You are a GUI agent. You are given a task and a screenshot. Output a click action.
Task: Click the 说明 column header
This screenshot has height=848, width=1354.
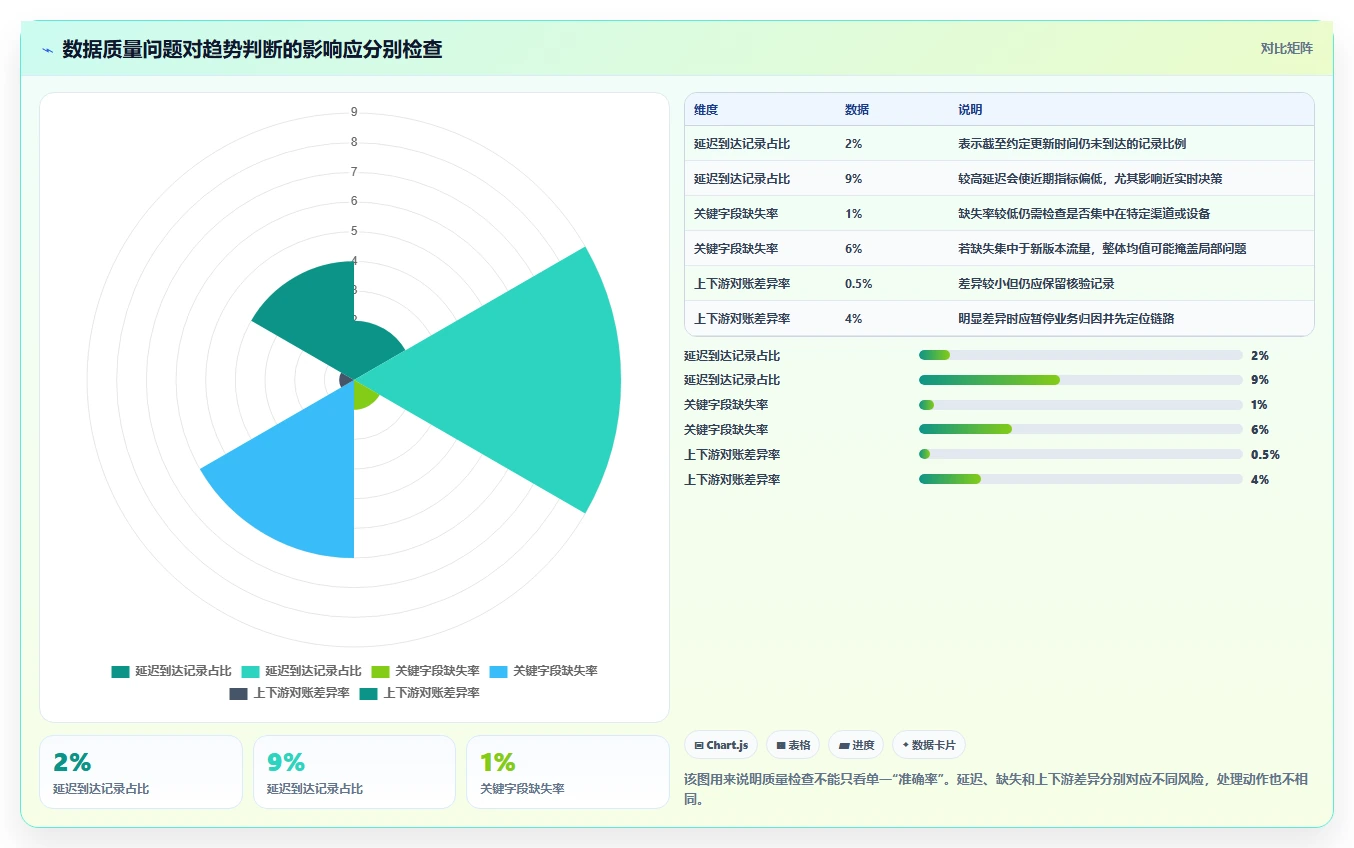(x=970, y=110)
